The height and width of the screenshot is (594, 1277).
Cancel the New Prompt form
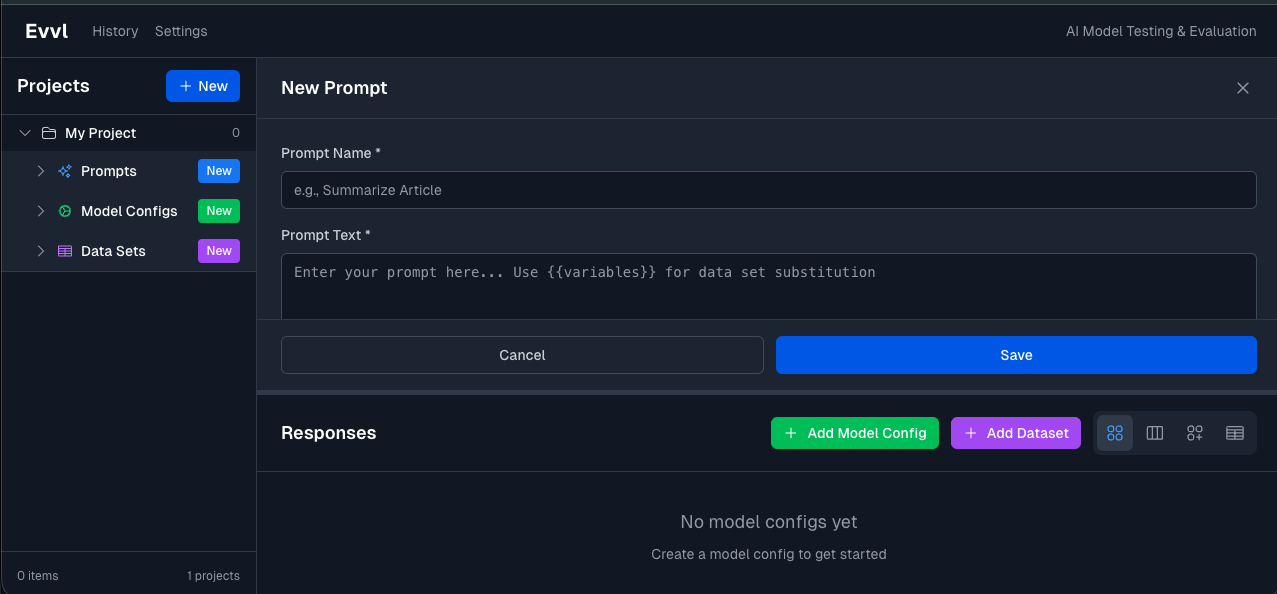tap(521, 355)
